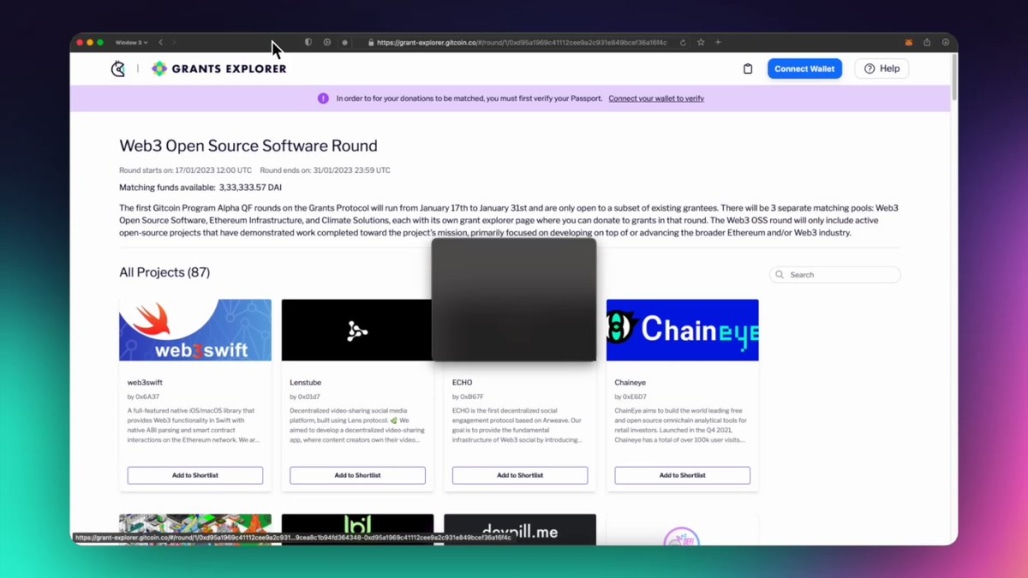Click the 'Web3 Open Source Software Round' title

click(248, 145)
